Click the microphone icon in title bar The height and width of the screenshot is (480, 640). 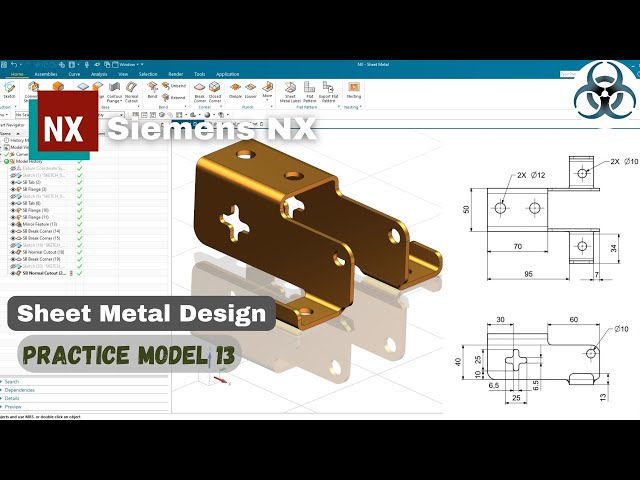click(87, 64)
